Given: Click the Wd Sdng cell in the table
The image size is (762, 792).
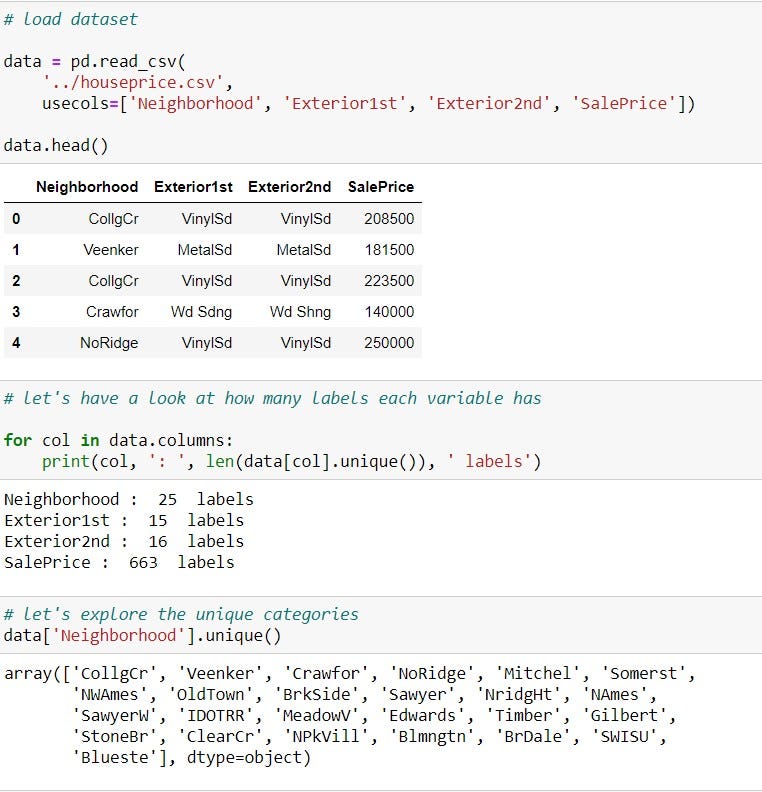Looking at the screenshot, I should pos(201,312).
